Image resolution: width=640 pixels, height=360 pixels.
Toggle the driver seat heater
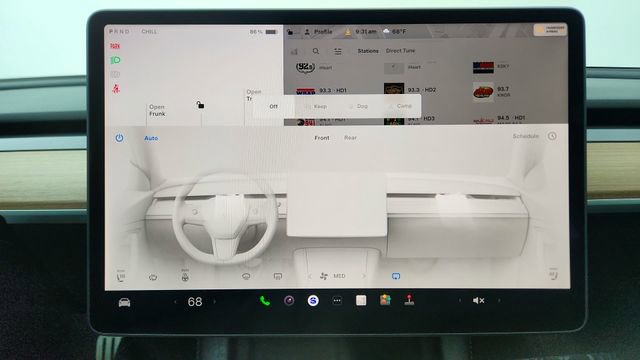[x=121, y=276]
